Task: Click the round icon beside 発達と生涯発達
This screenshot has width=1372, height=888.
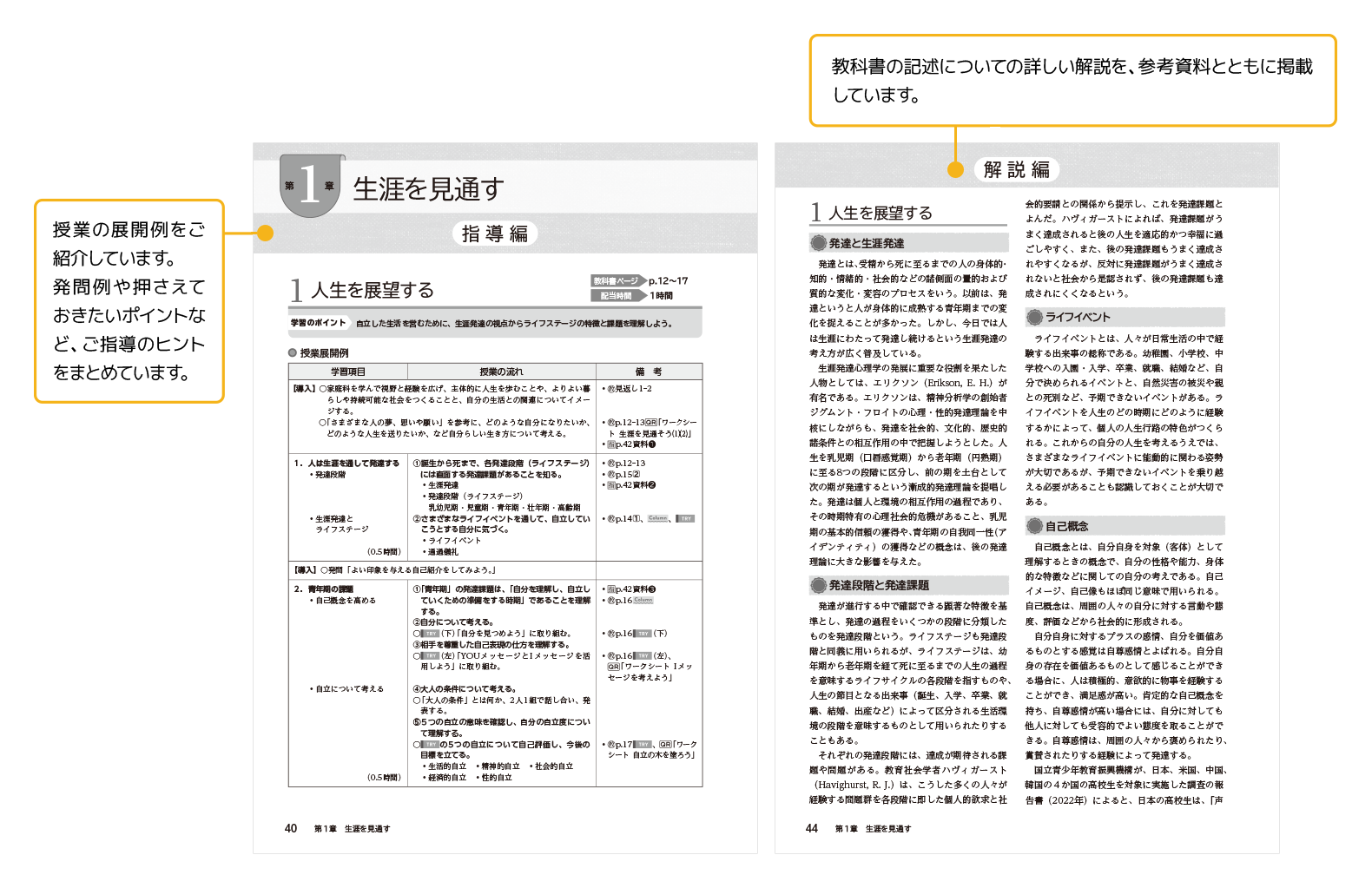Action: click(818, 243)
